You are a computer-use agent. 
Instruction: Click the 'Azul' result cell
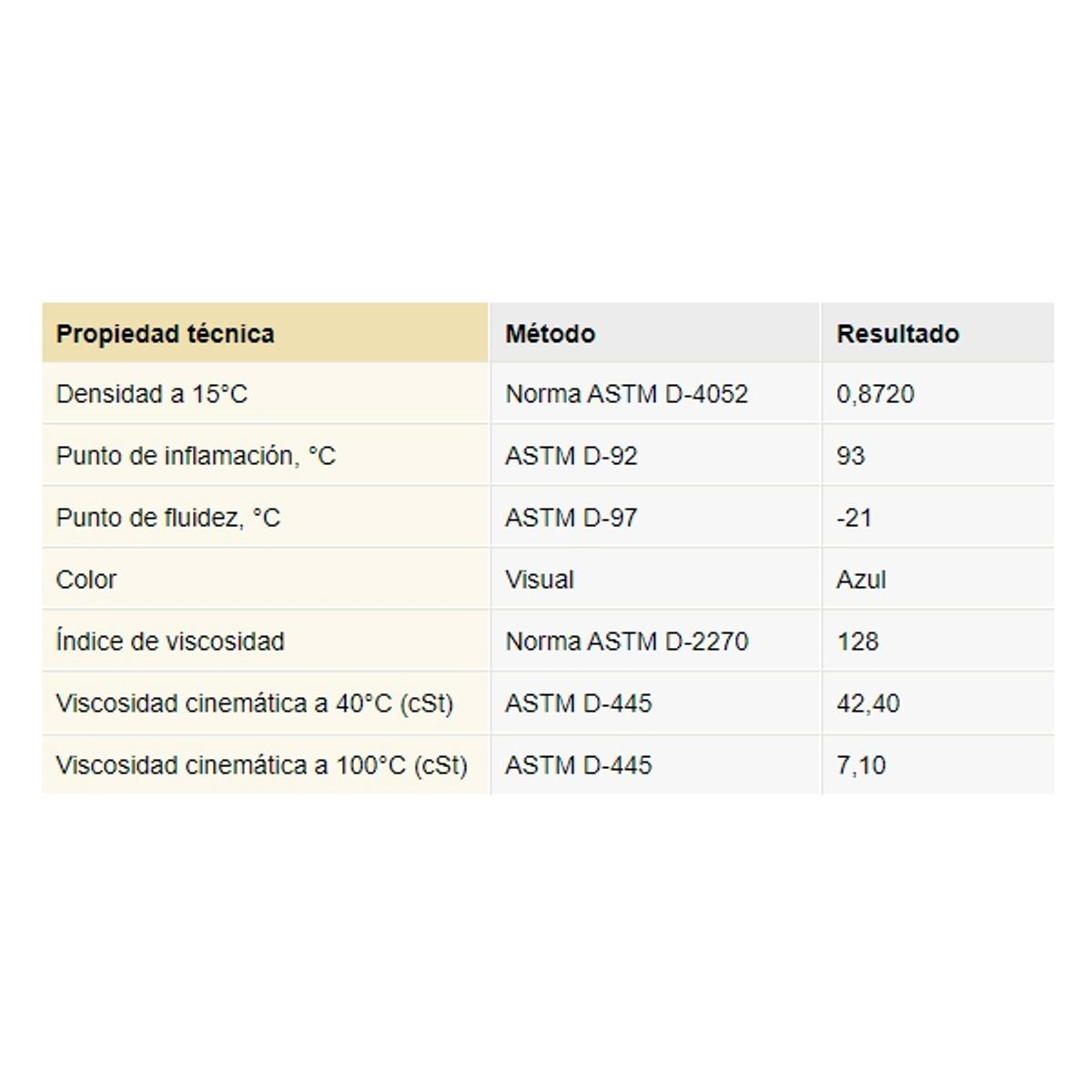tap(861, 580)
